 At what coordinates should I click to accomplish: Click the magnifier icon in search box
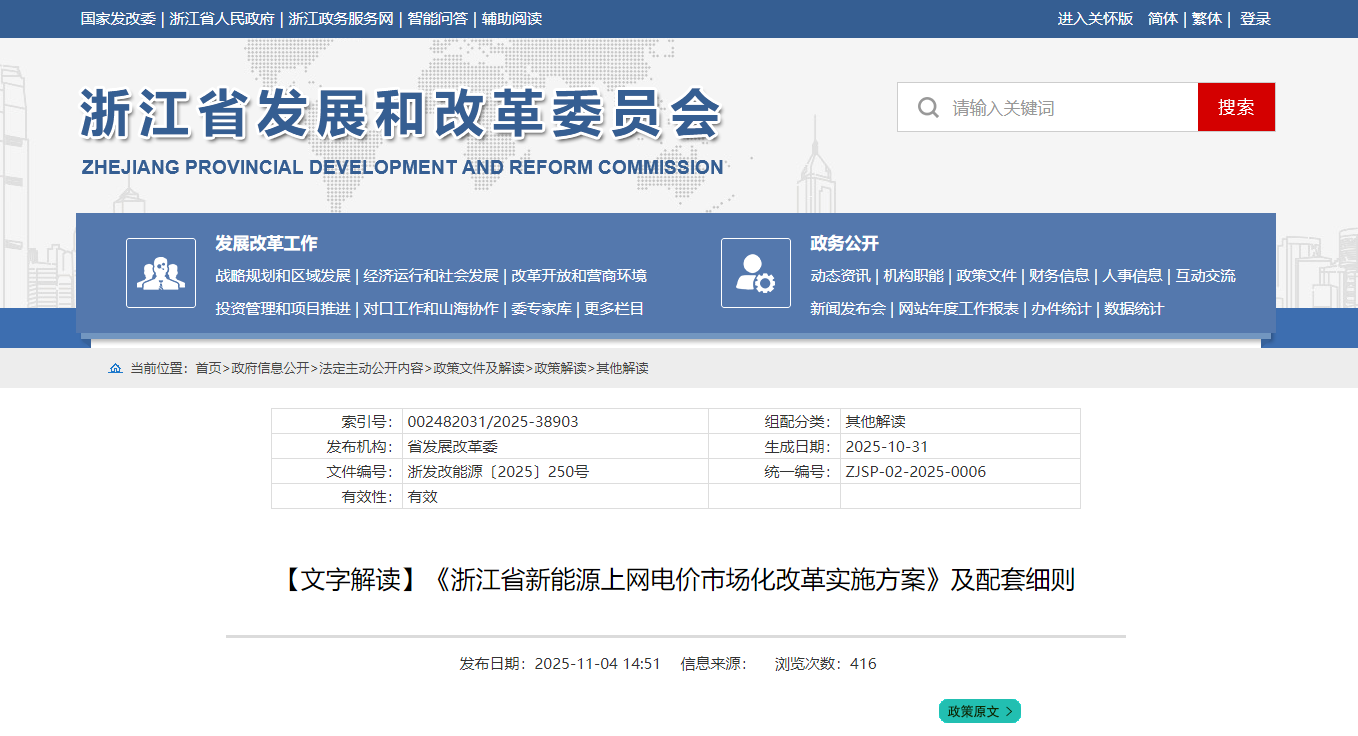(x=928, y=107)
